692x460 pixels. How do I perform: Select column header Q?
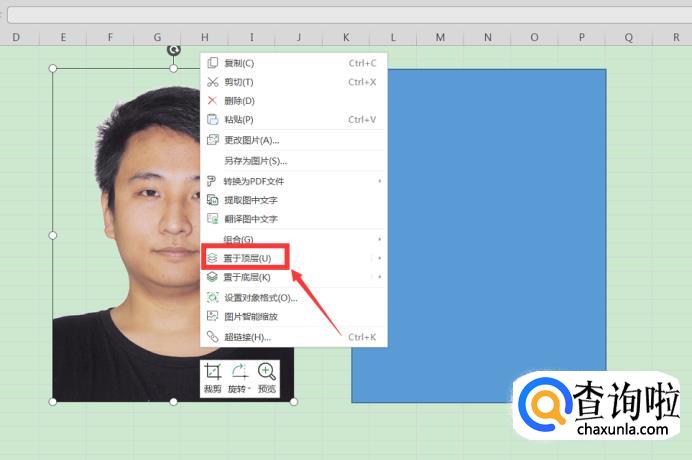click(629, 38)
